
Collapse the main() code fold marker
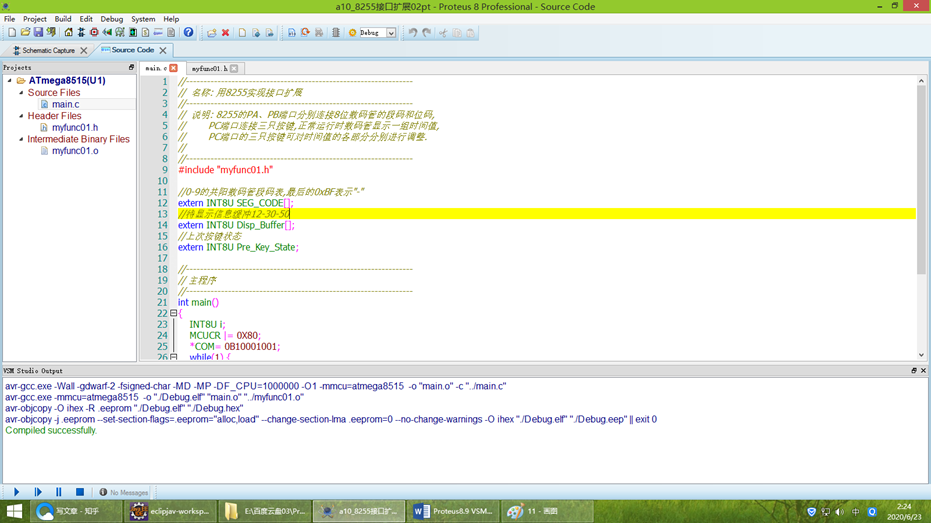tap(173, 313)
